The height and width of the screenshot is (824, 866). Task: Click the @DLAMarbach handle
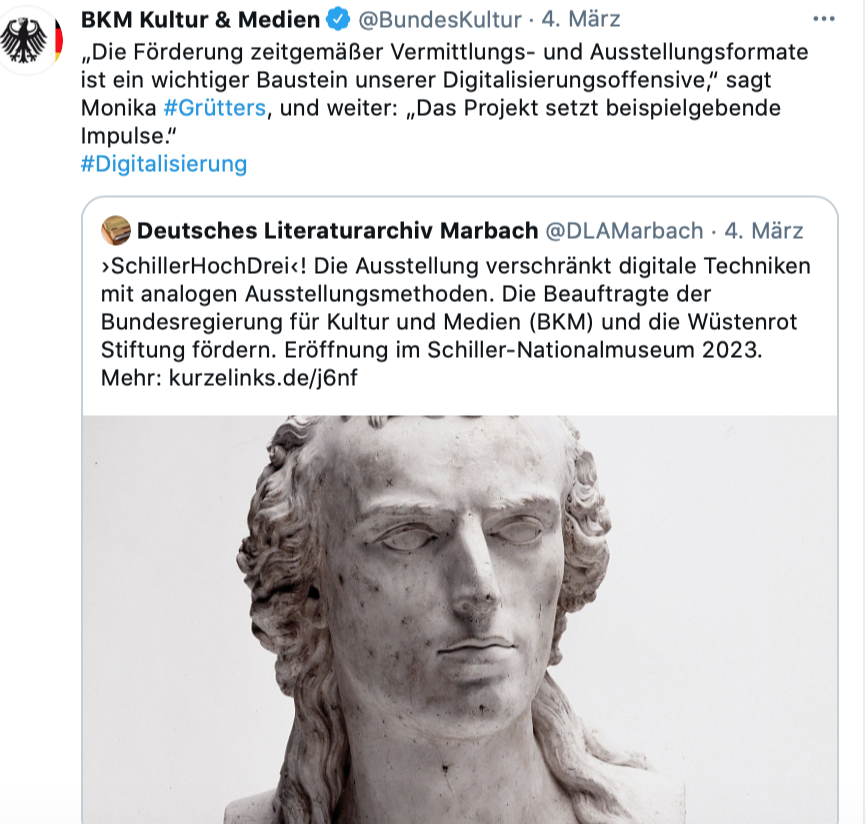click(624, 231)
